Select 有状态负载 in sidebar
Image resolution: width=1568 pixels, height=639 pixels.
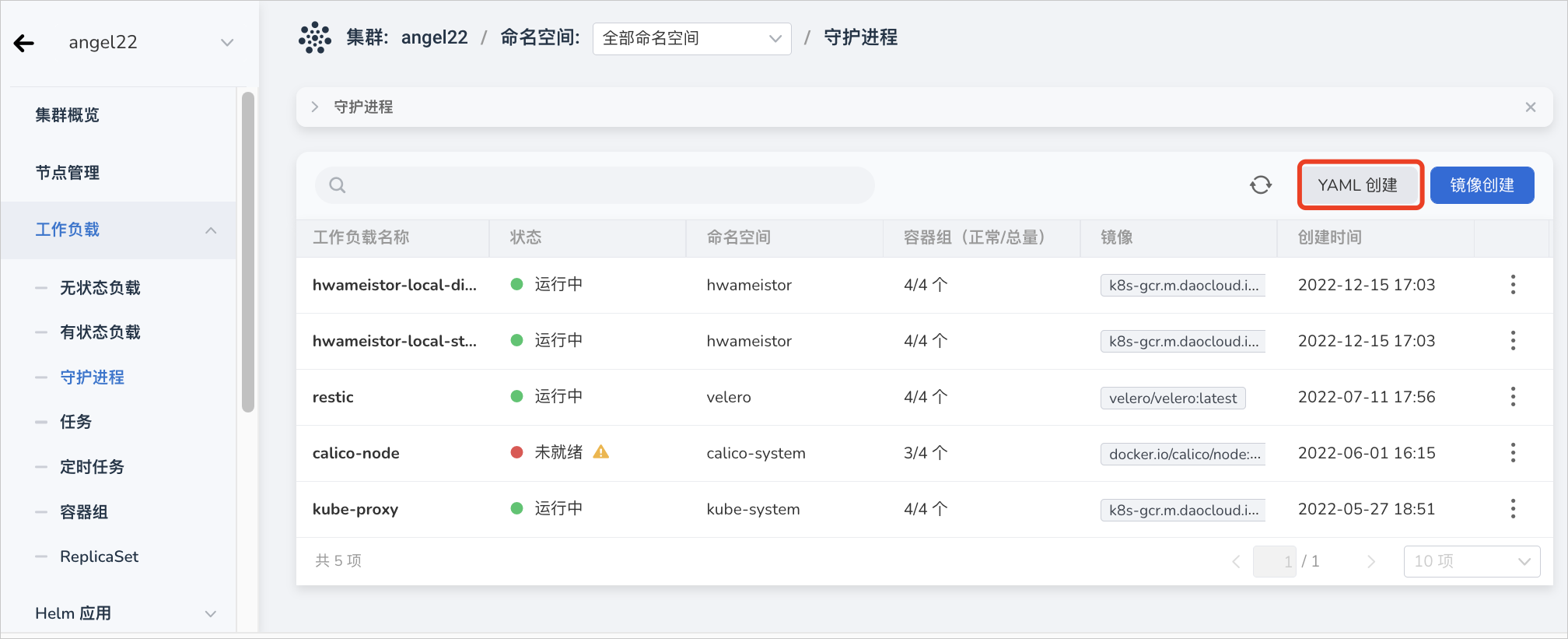click(x=100, y=332)
